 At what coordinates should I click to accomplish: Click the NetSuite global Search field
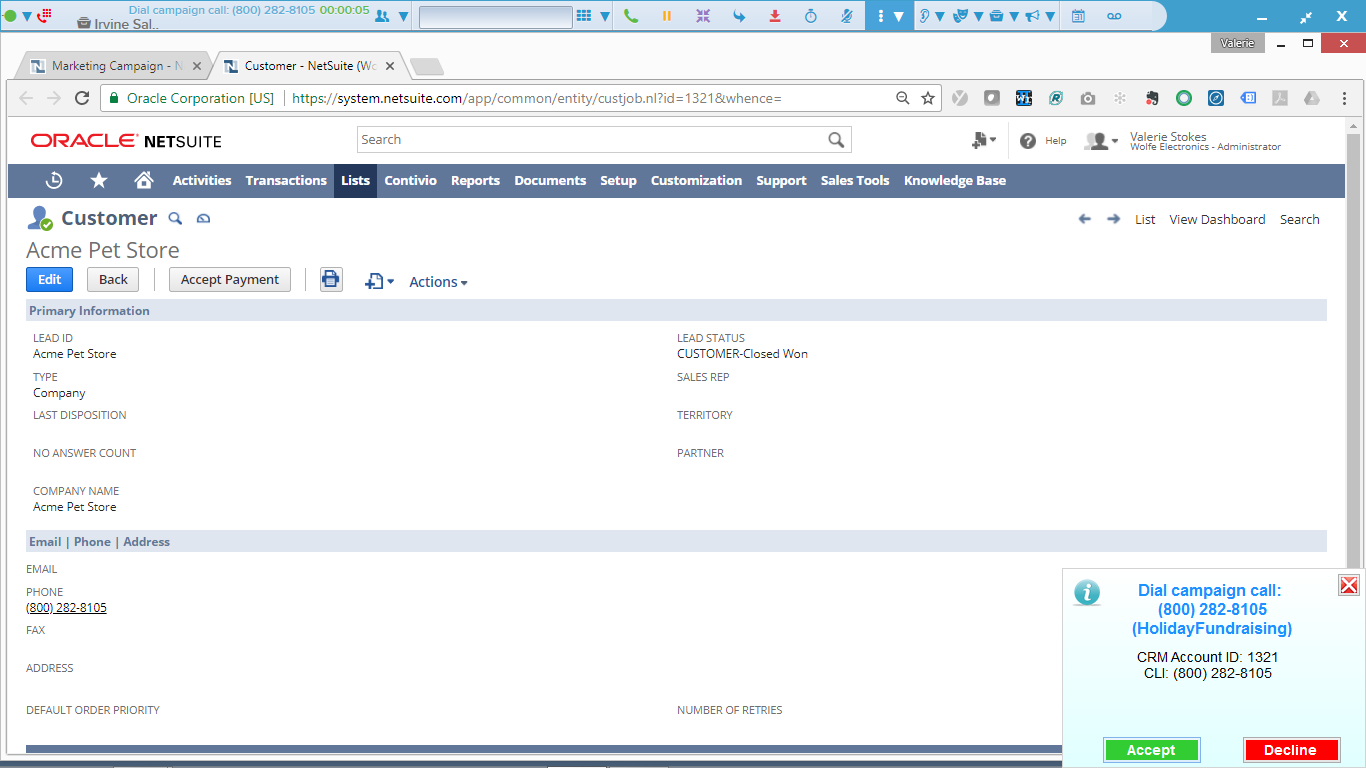[x=590, y=140]
